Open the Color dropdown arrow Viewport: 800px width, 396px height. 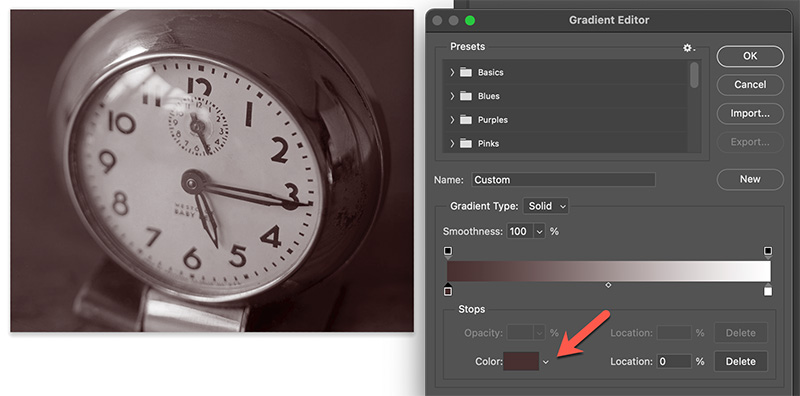pos(546,362)
